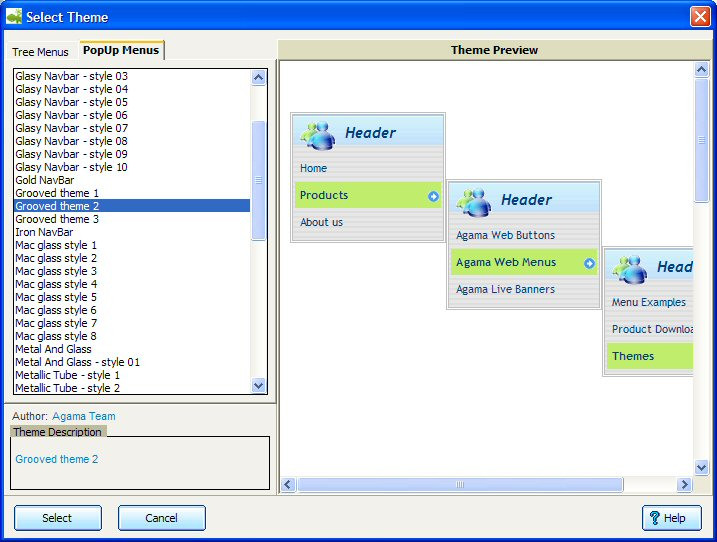Screen dimensions: 717x542
Task: Click the highlighted Grooved theme 2 row
Action: 132,206
